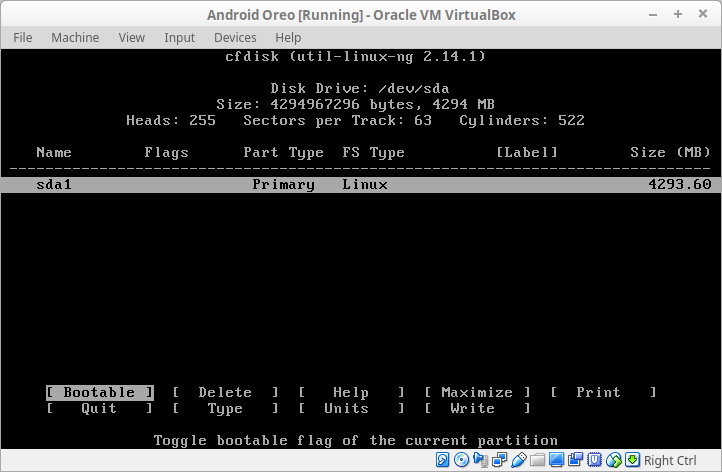Select the Print option in cfdisk
The width and height of the screenshot is (722, 472).
click(603, 392)
